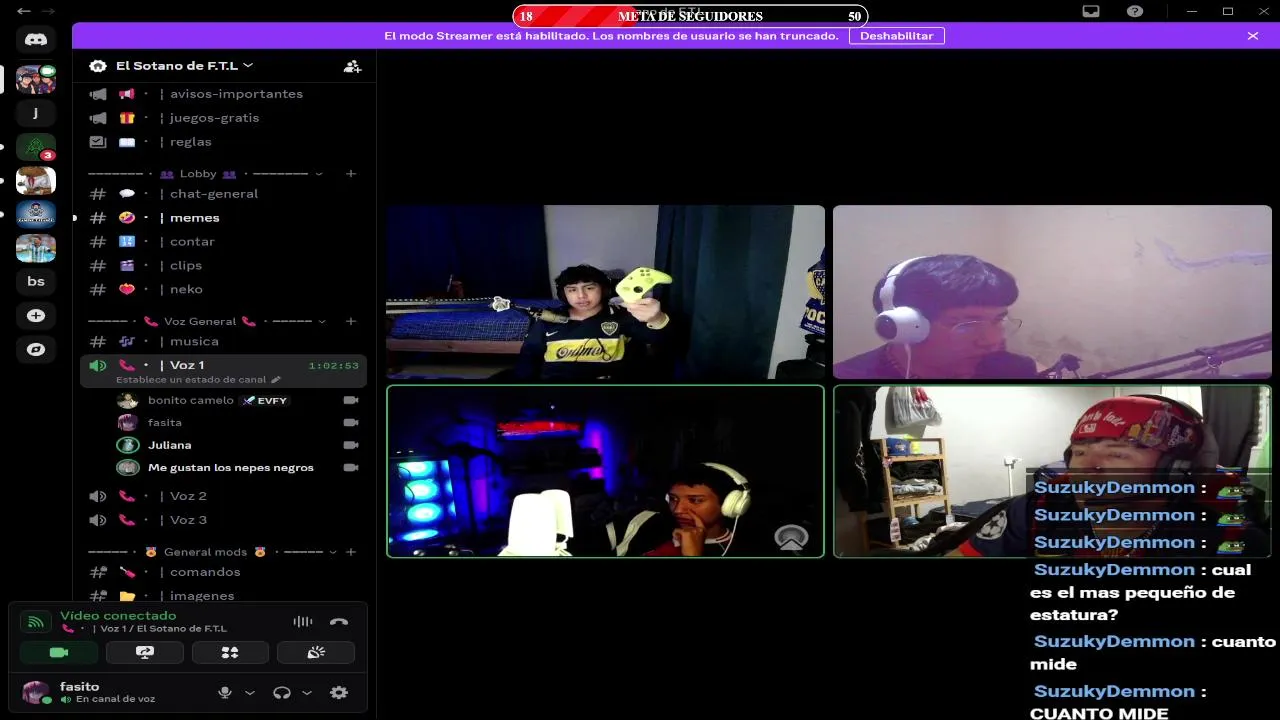Viewport: 1280px width, 720px height.
Task: Open the server with the 'j' icon
Action: click(36, 113)
